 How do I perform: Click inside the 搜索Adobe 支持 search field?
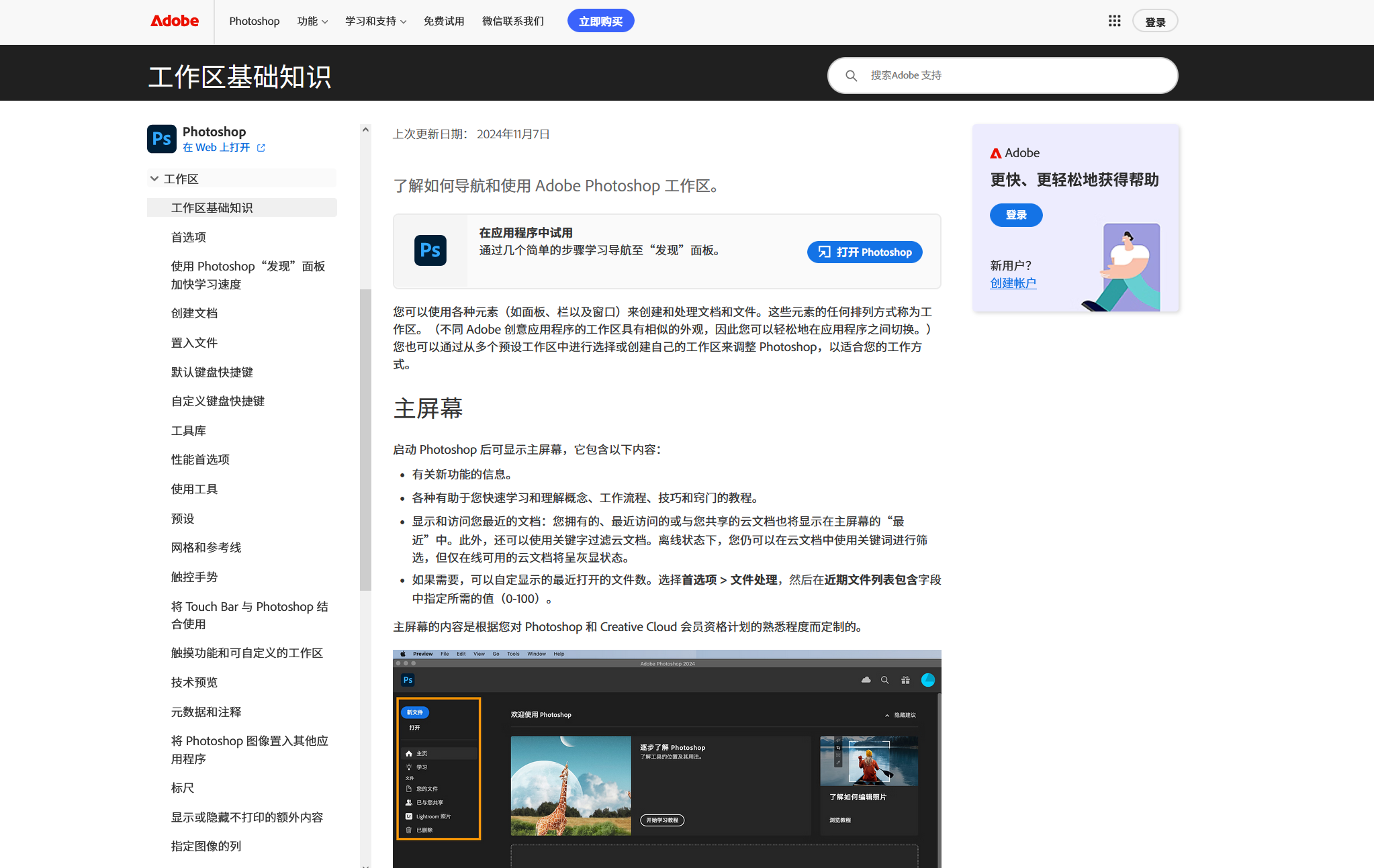[x=1001, y=75]
